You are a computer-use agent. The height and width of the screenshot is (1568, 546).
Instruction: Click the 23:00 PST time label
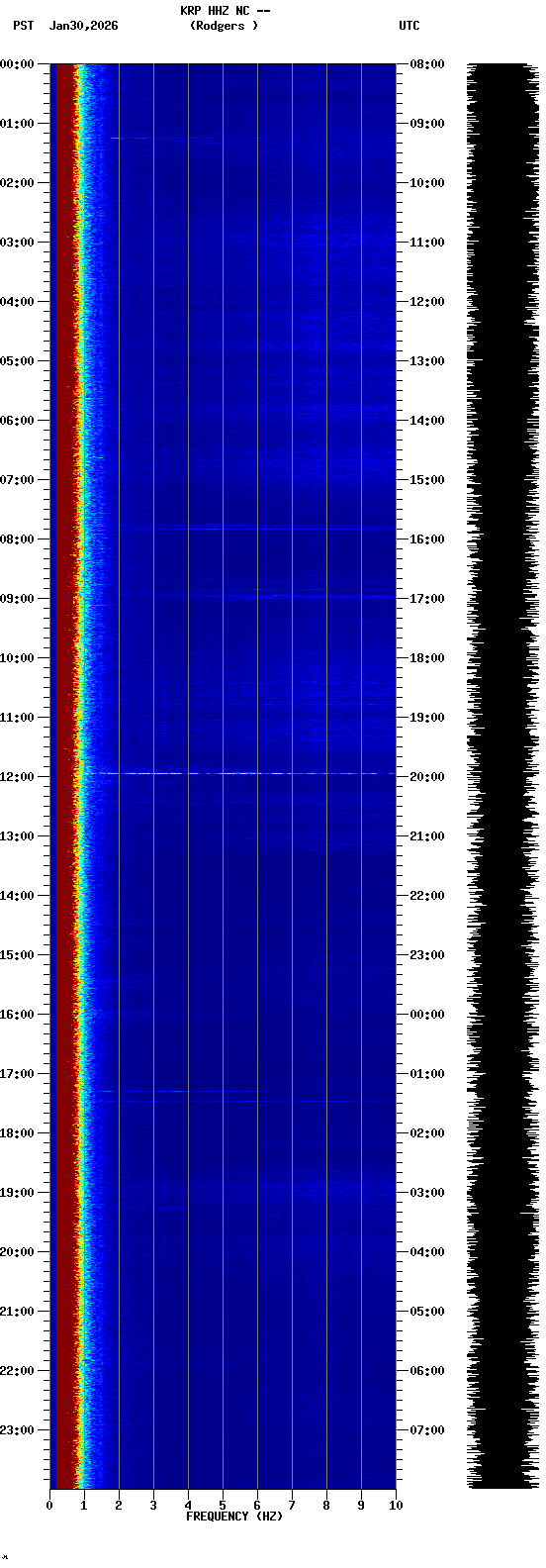pos(18,1430)
